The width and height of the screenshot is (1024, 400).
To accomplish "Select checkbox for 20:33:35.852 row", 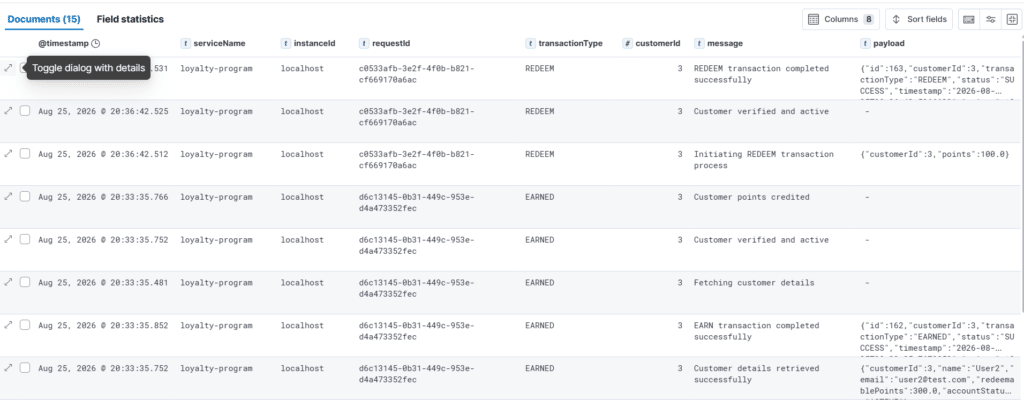I will point(25,325).
